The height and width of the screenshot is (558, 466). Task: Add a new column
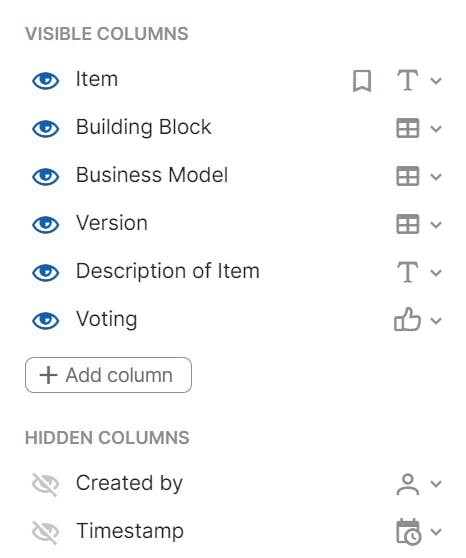(x=108, y=375)
